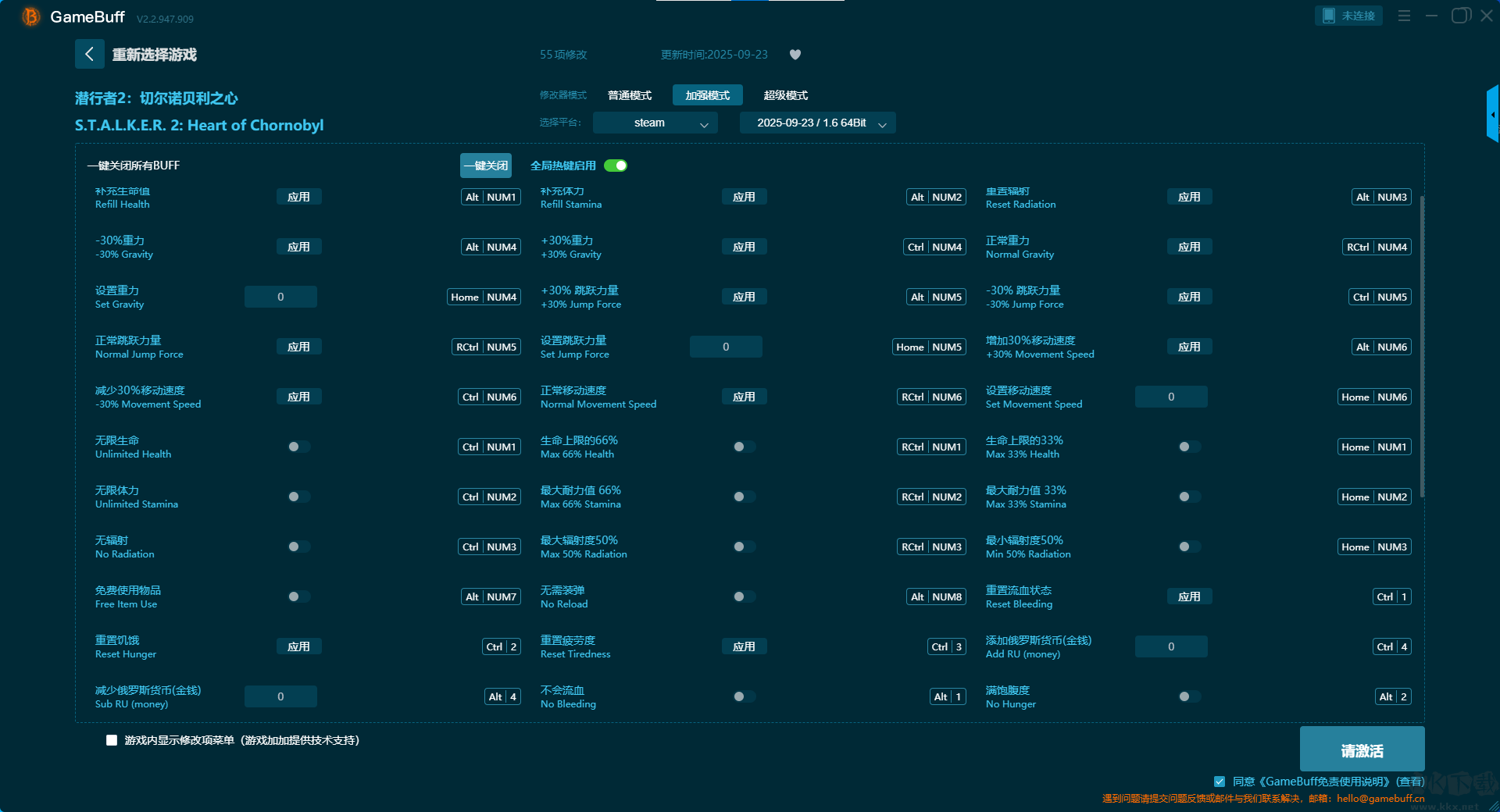Click the GameBuff logo icon
The height and width of the screenshot is (812, 1500).
click(30, 16)
